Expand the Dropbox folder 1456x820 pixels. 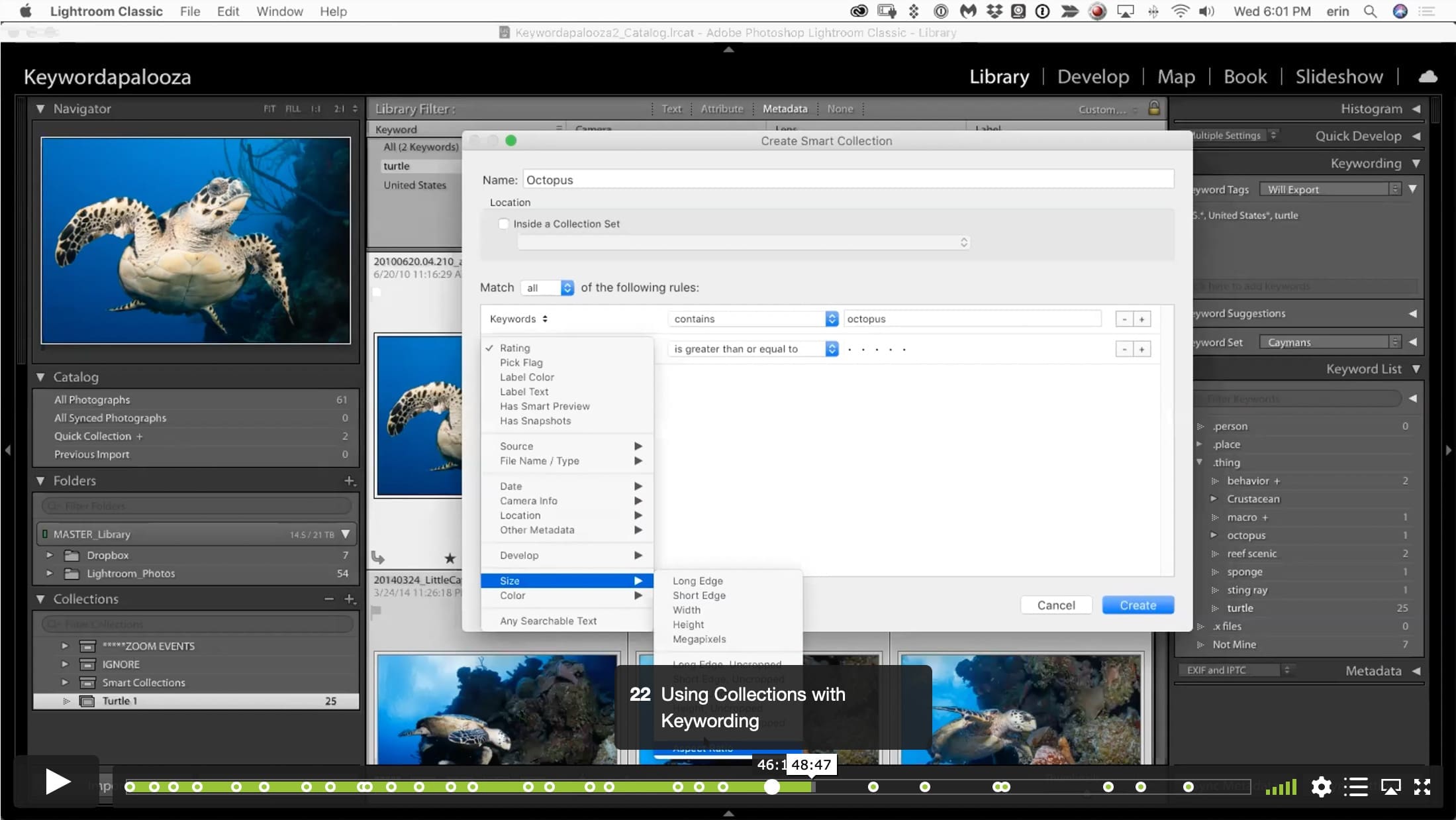50,555
